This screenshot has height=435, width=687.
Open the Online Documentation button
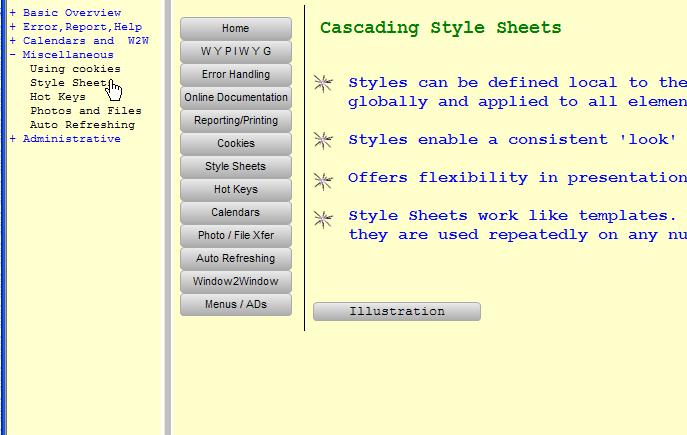click(236, 97)
